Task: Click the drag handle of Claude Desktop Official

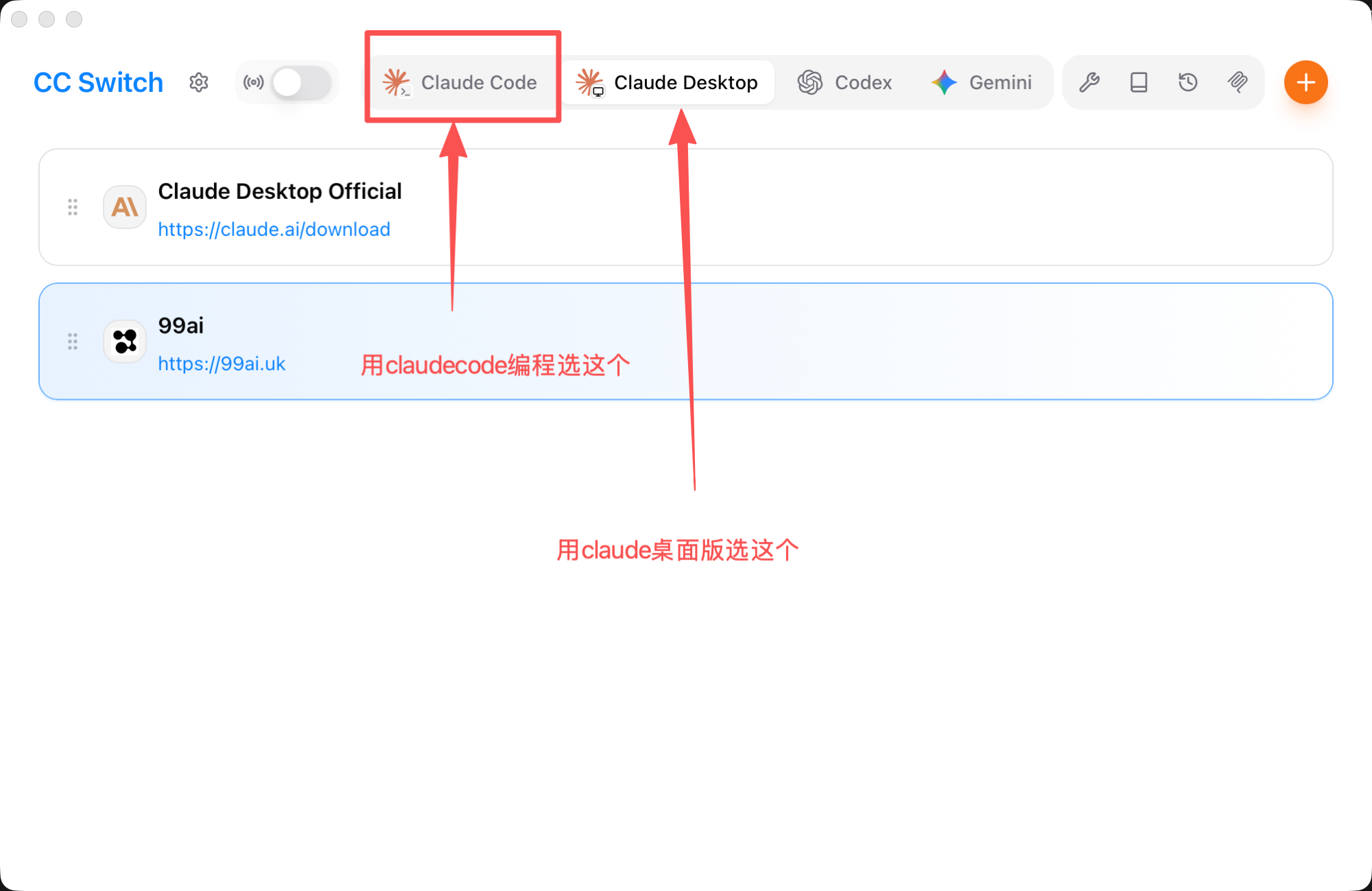Action: click(73, 207)
